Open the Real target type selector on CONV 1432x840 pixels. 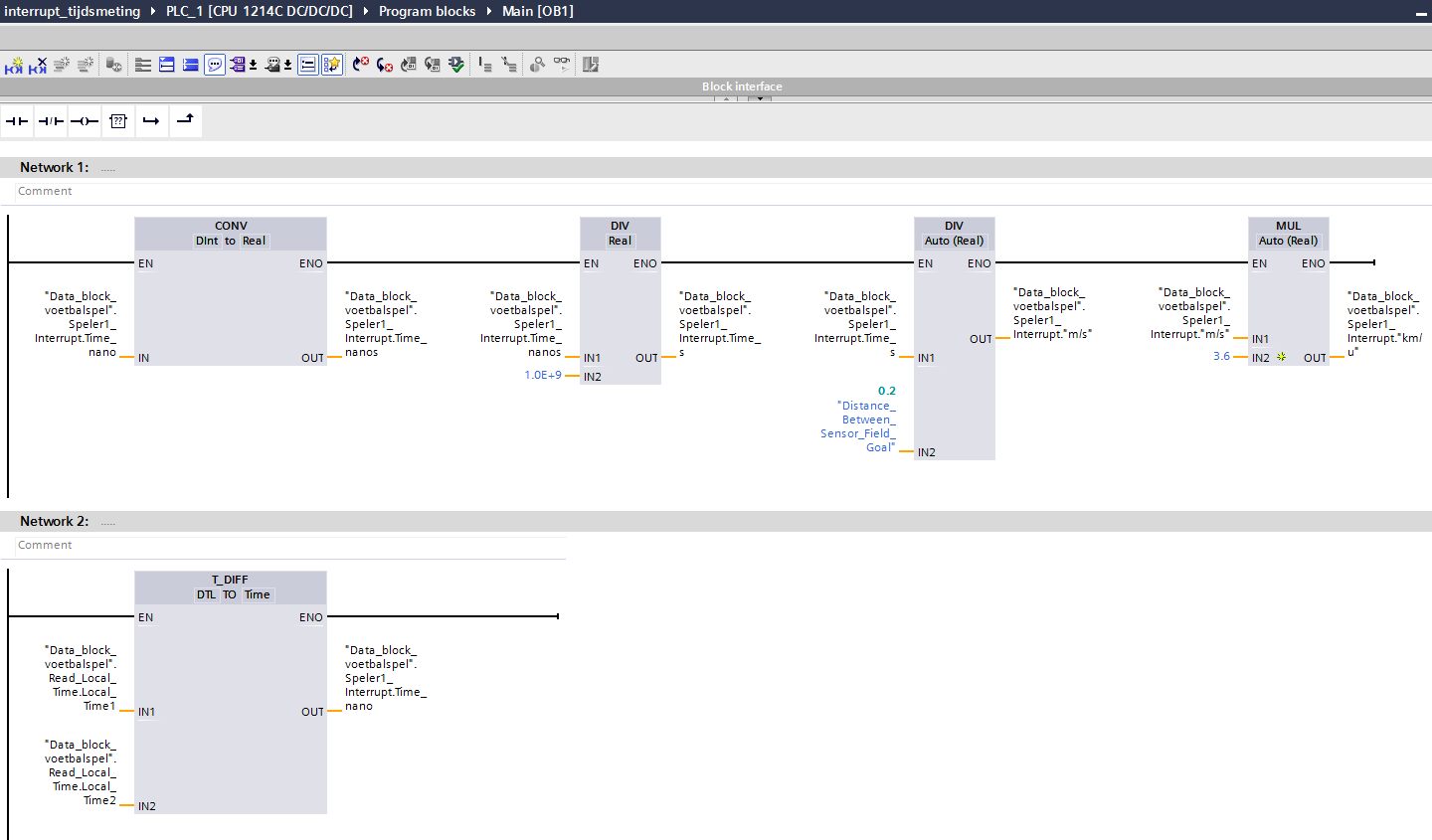255,241
